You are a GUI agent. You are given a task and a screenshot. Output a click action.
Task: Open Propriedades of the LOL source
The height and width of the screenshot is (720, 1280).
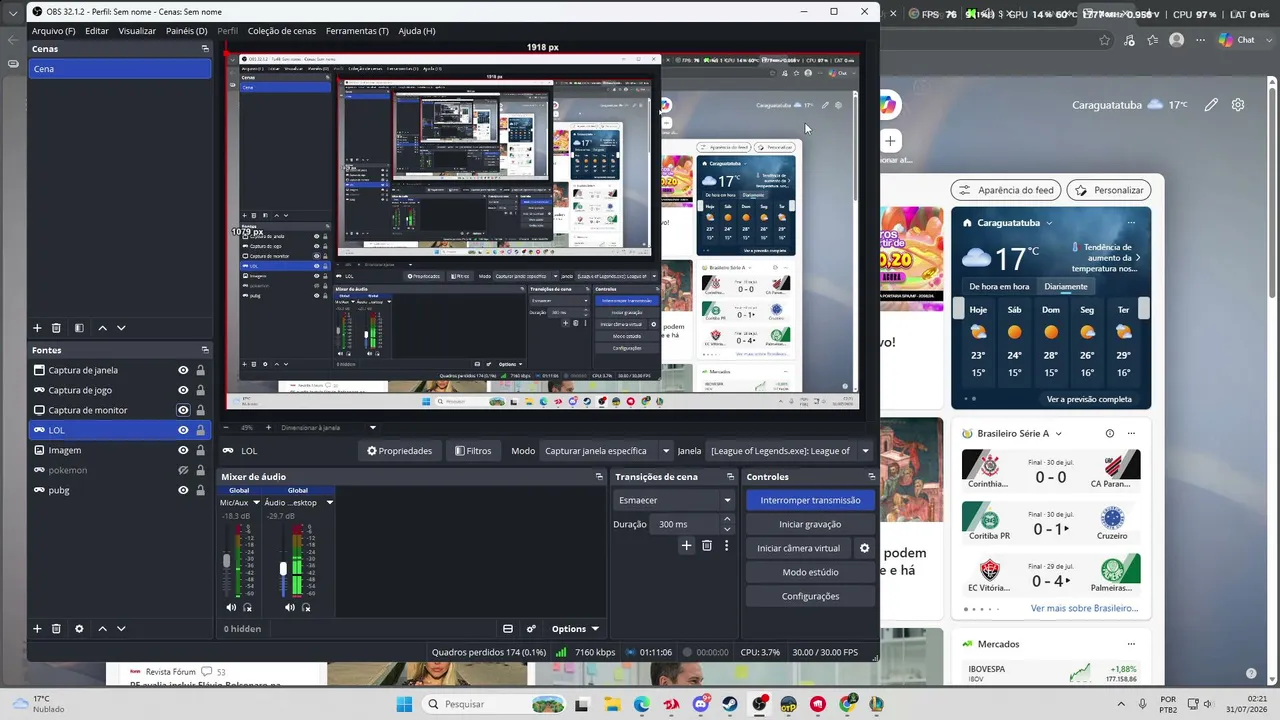[x=399, y=451]
